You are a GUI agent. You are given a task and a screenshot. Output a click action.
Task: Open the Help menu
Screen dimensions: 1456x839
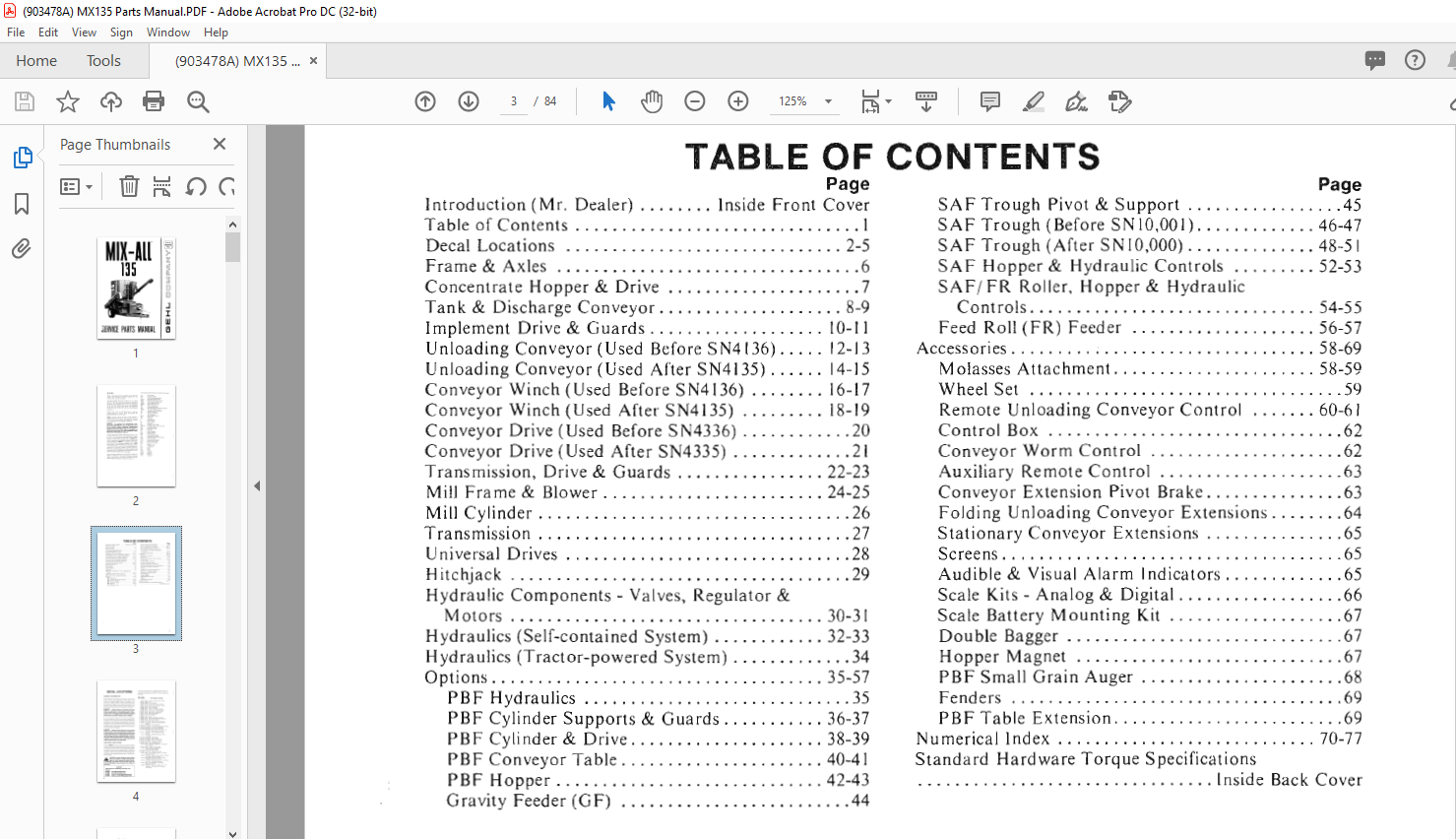(216, 32)
